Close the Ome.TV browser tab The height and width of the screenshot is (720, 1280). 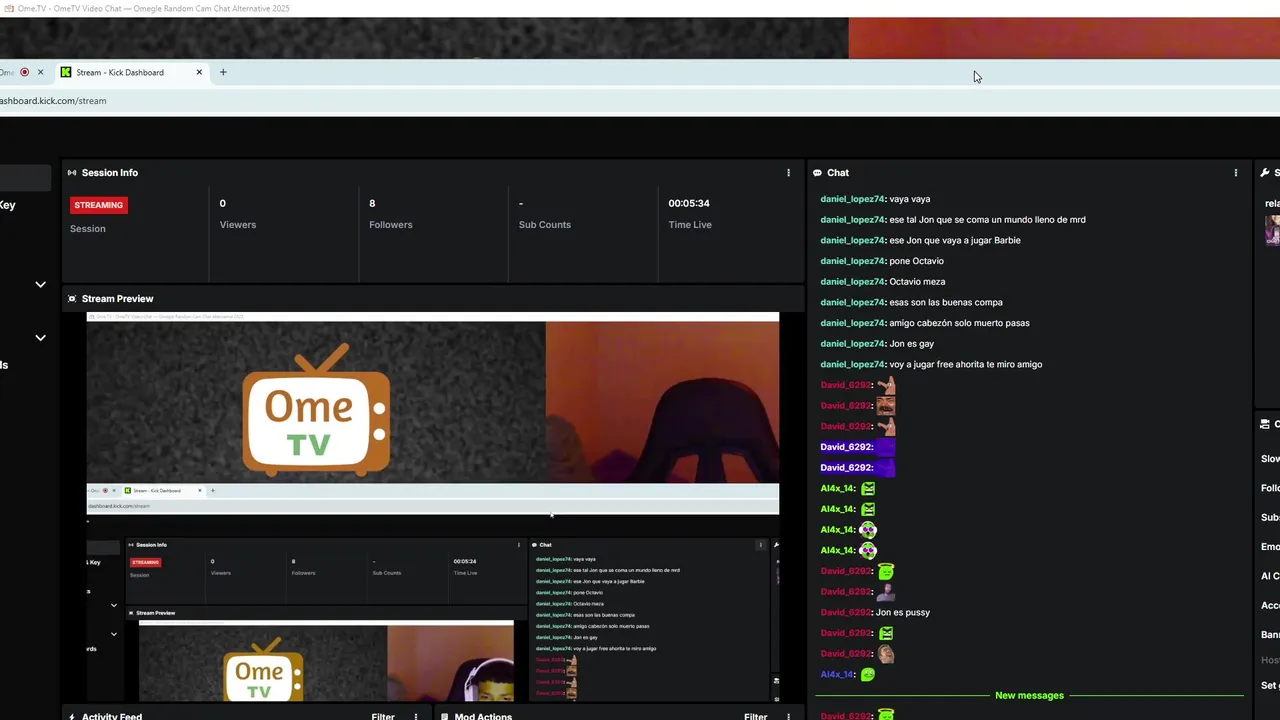(x=41, y=72)
